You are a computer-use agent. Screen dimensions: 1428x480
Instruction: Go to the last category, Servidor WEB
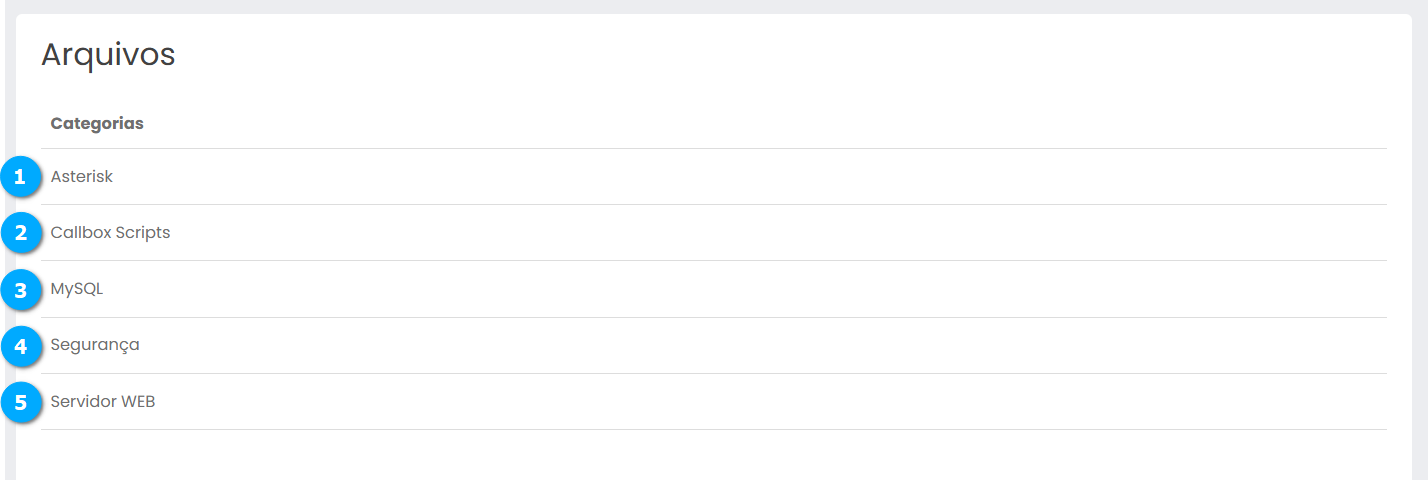[103, 402]
